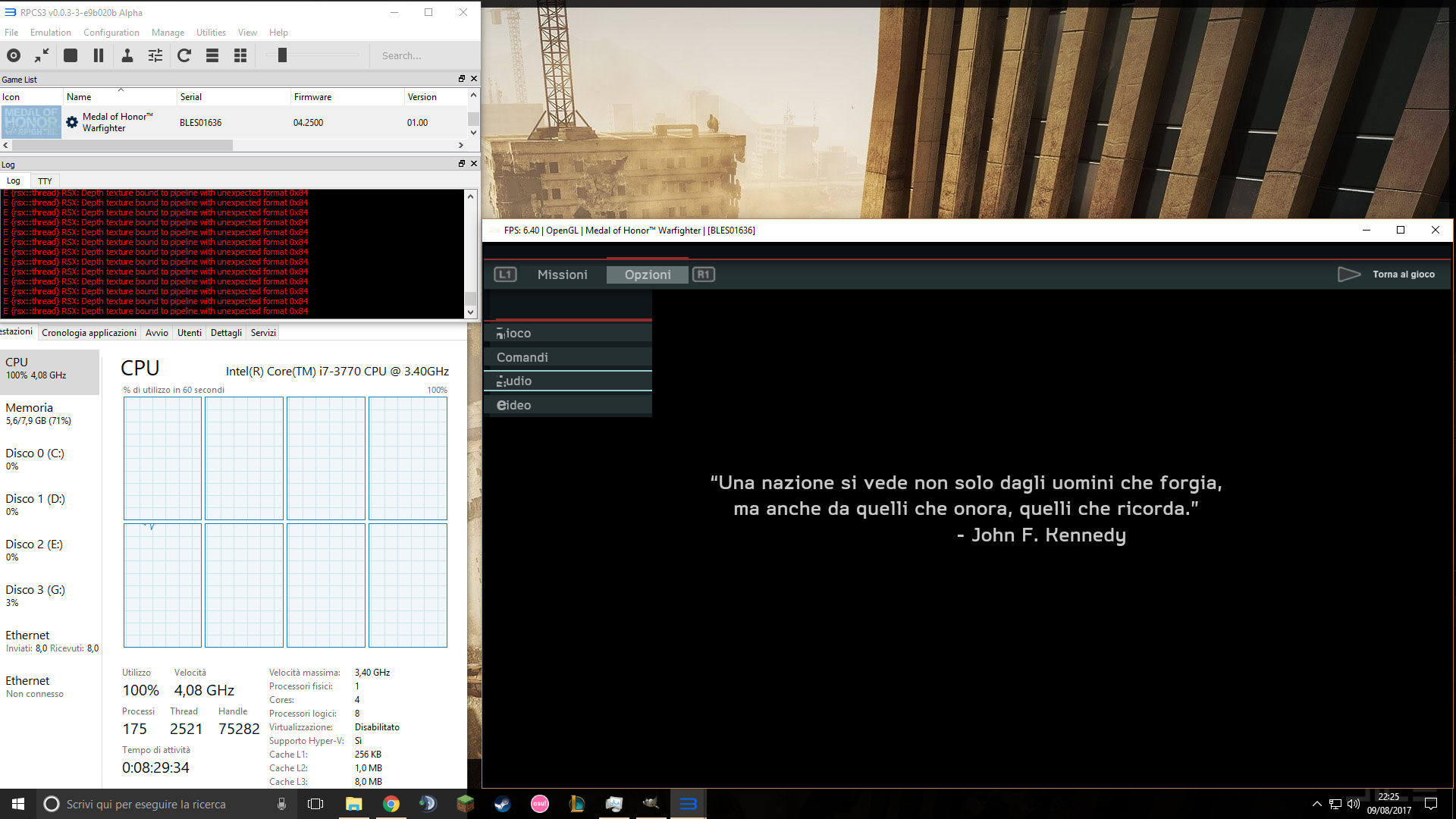
Task: Open the Emulation menu
Action: coord(50,33)
